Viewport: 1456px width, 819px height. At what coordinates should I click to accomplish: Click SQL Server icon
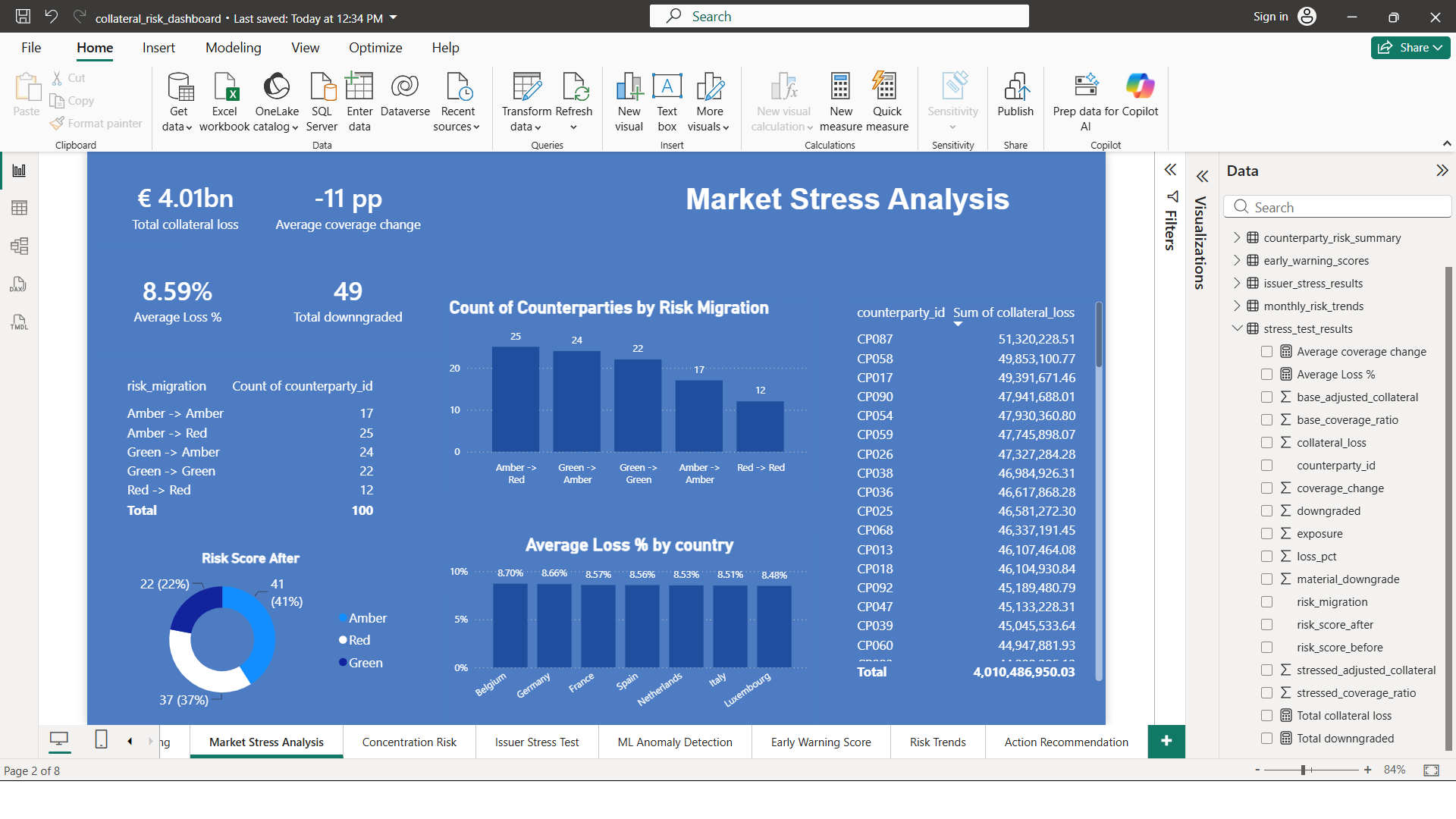(322, 86)
